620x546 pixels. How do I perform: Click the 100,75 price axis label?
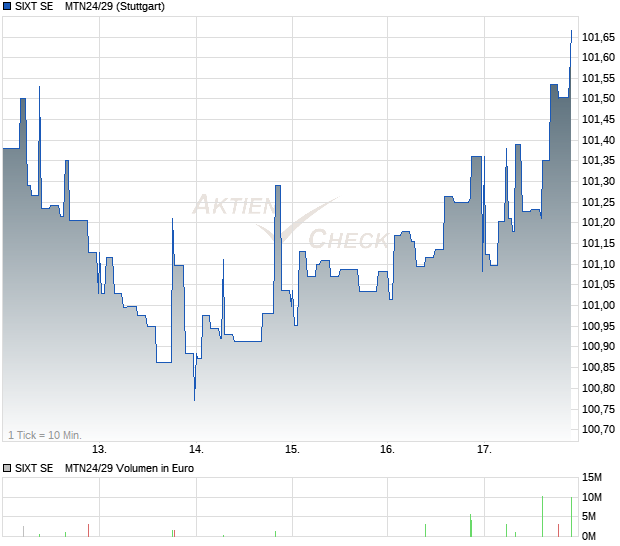pos(598,409)
